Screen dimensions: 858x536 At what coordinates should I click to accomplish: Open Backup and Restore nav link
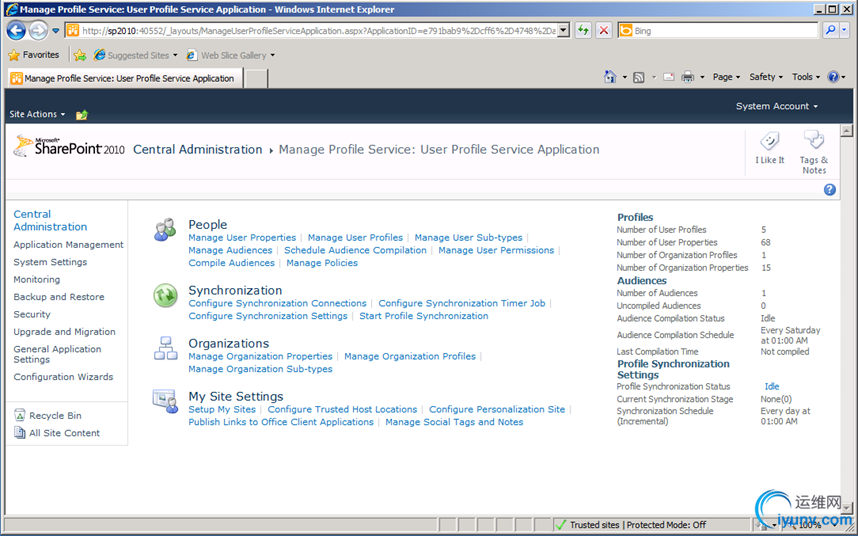point(59,296)
